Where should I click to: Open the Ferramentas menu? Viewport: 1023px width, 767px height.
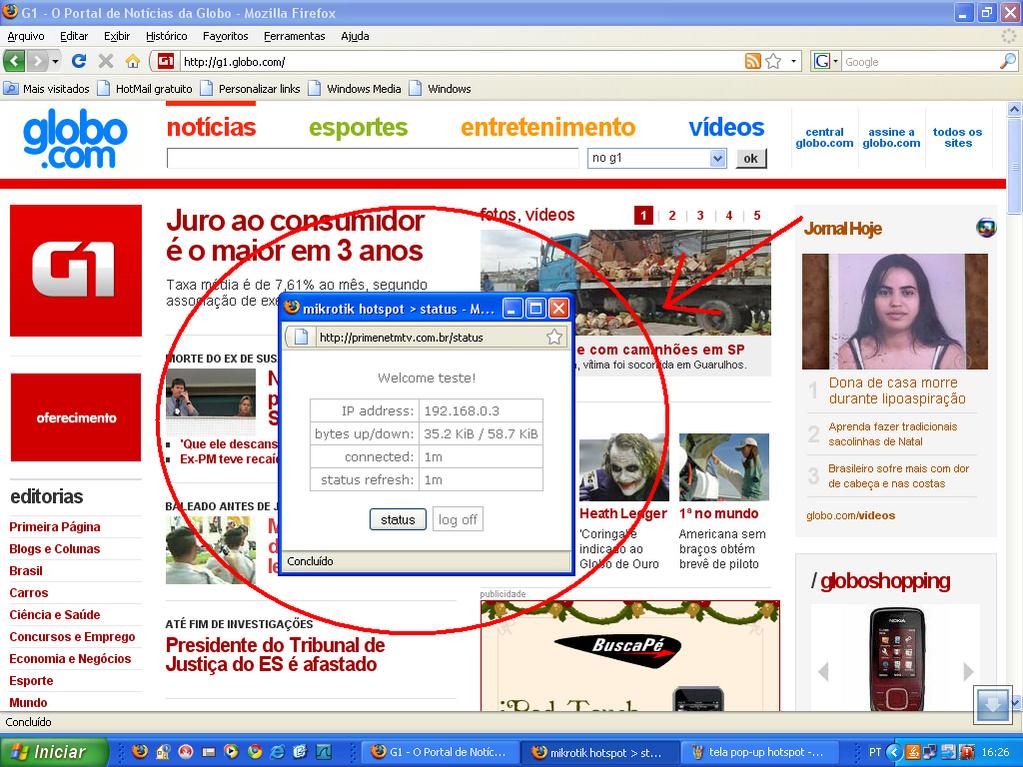(x=294, y=36)
